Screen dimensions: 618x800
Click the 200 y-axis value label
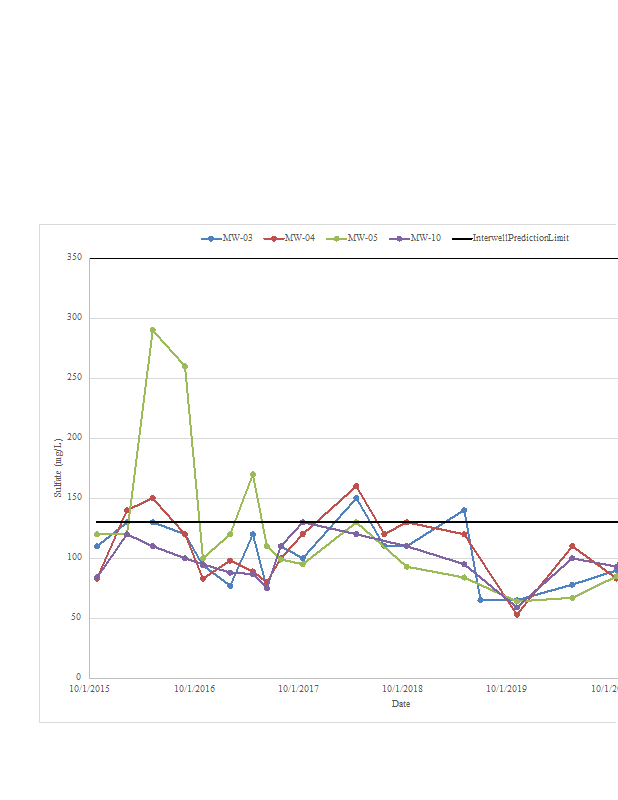point(75,438)
